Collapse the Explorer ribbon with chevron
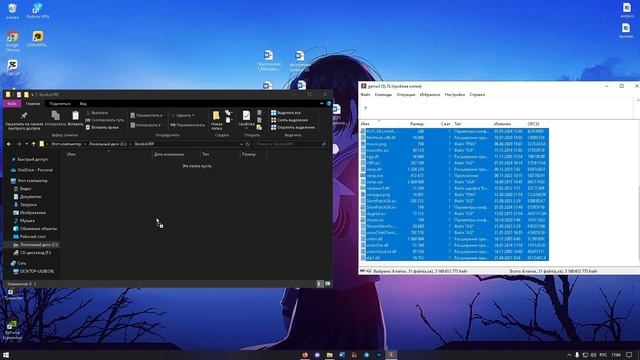 (x=322, y=104)
